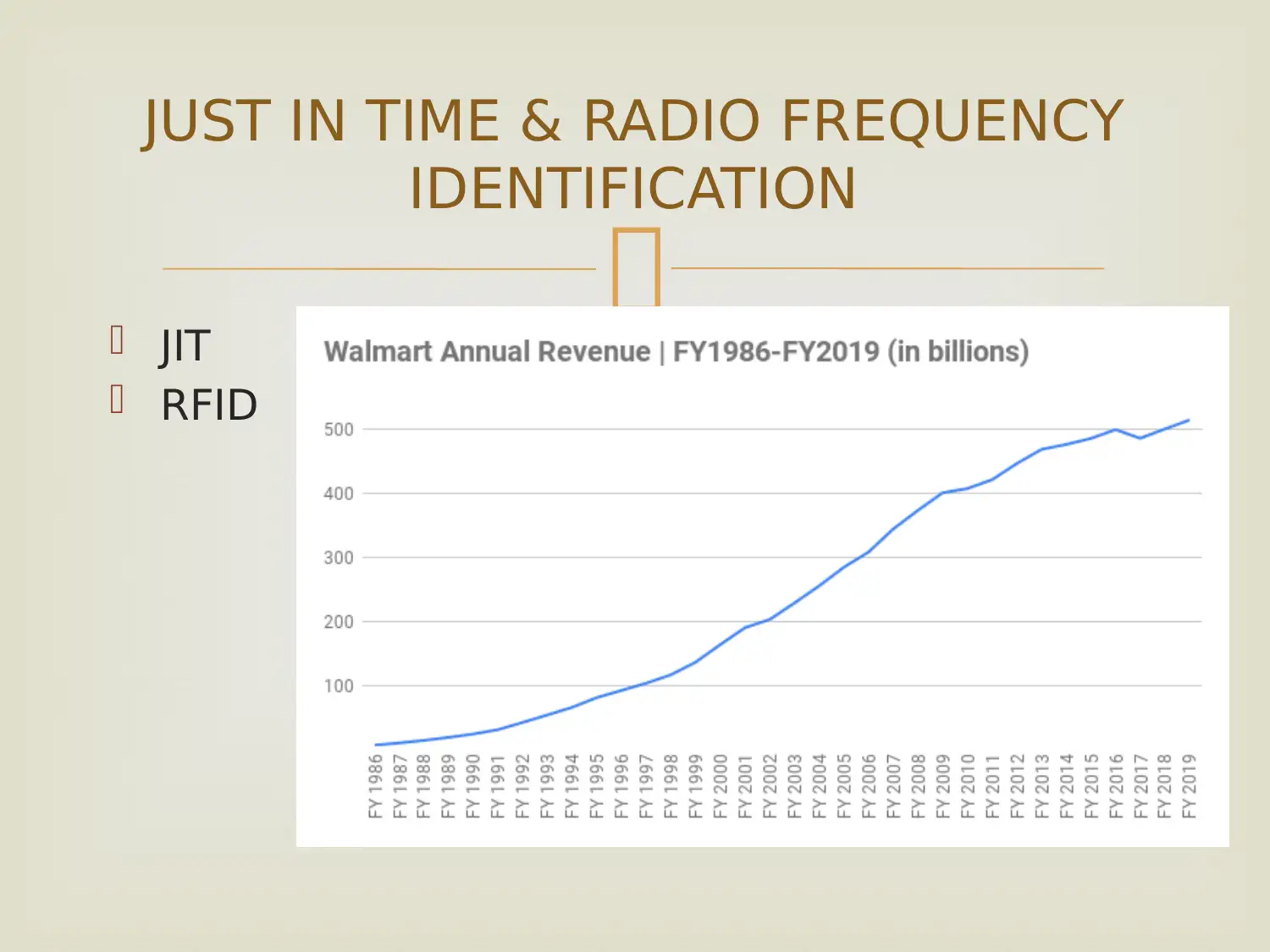The height and width of the screenshot is (952, 1270).
Task: Click the '500' y-axis label
Action: coord(339,430)
